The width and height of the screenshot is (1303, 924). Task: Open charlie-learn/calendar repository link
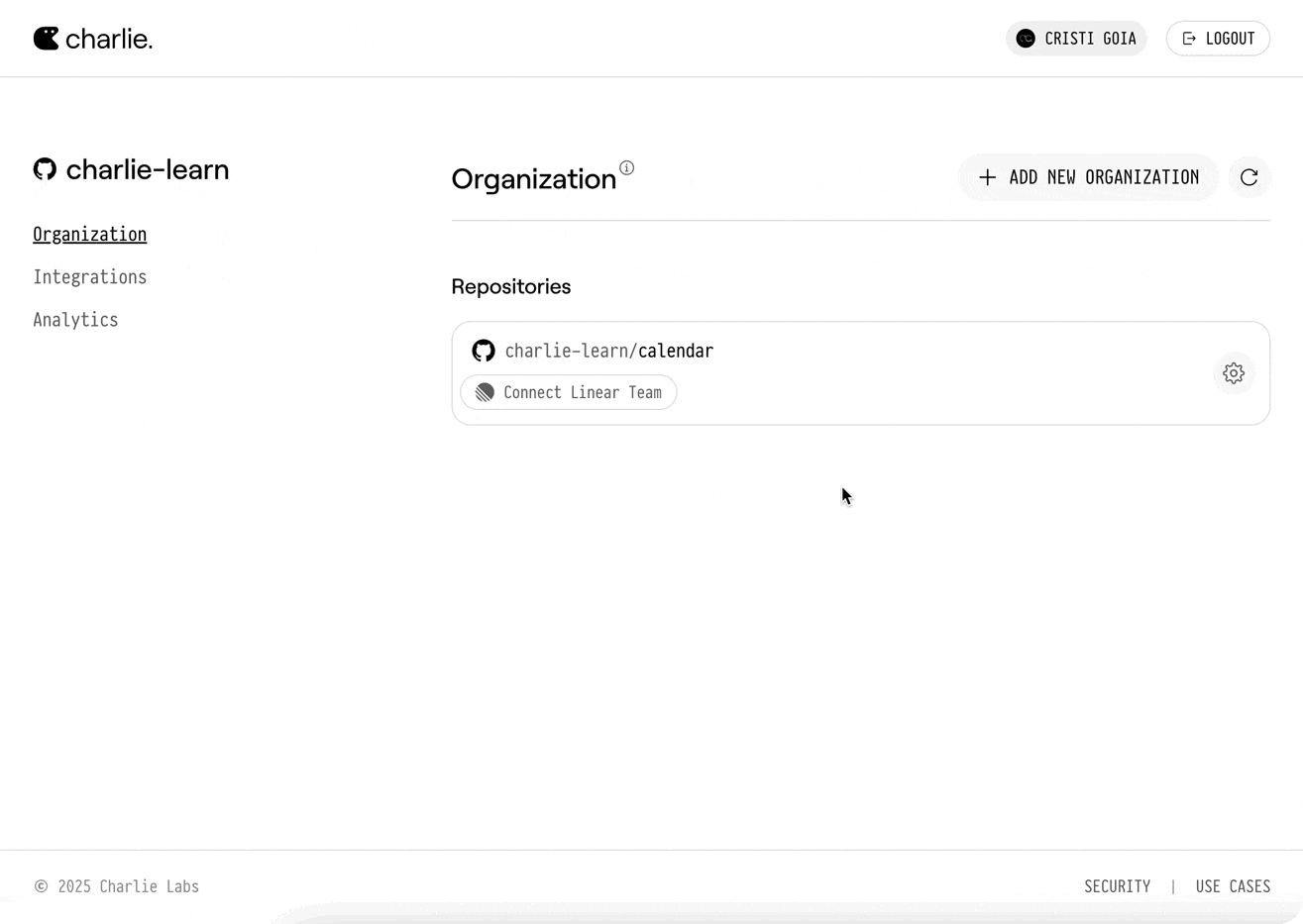[609, 351]
